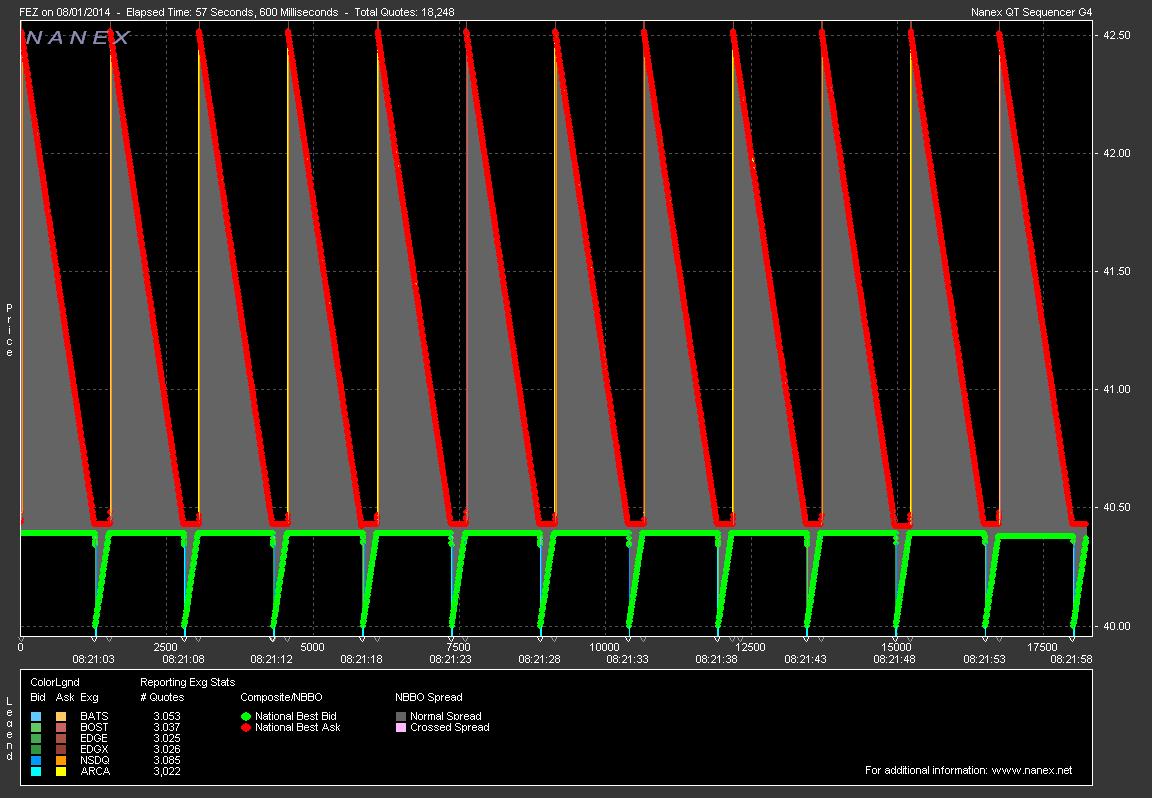Click the 08:21:28 time label
Screen dimensions: 1152x798
tap(539, 659)
